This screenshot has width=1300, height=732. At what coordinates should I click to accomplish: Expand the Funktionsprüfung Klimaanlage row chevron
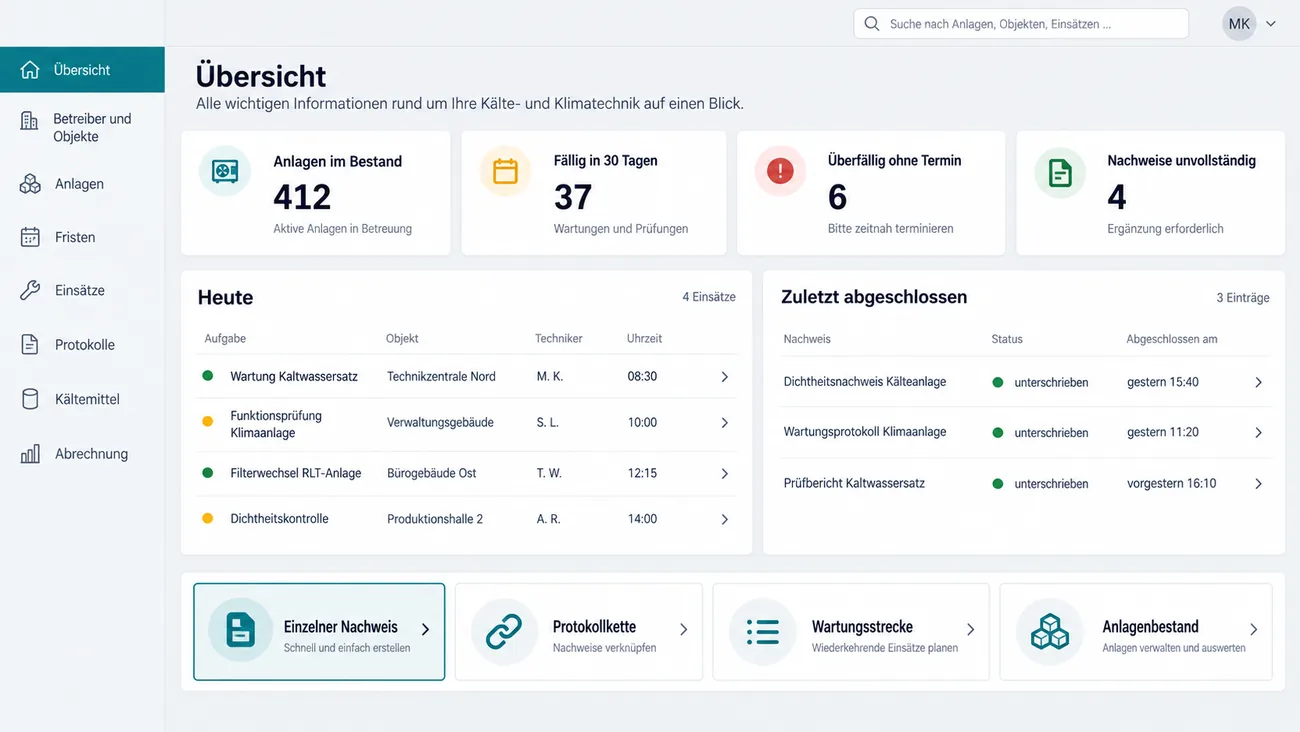(725, 423)
